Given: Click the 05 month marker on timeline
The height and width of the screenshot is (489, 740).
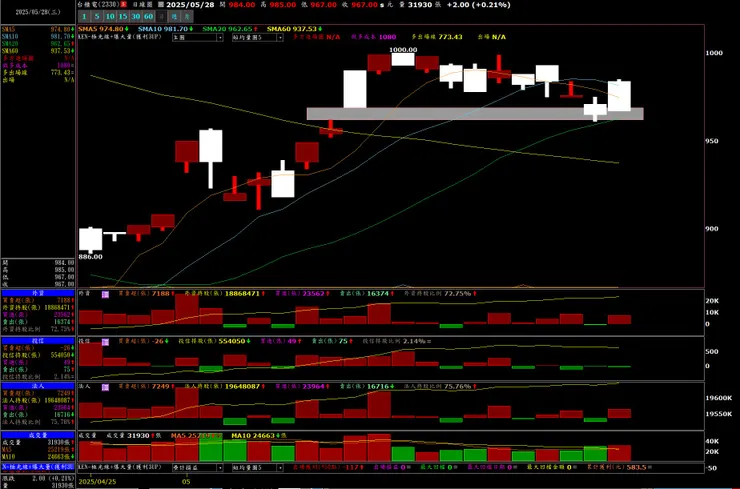Looking at the screenshot, I should (186, 482).
